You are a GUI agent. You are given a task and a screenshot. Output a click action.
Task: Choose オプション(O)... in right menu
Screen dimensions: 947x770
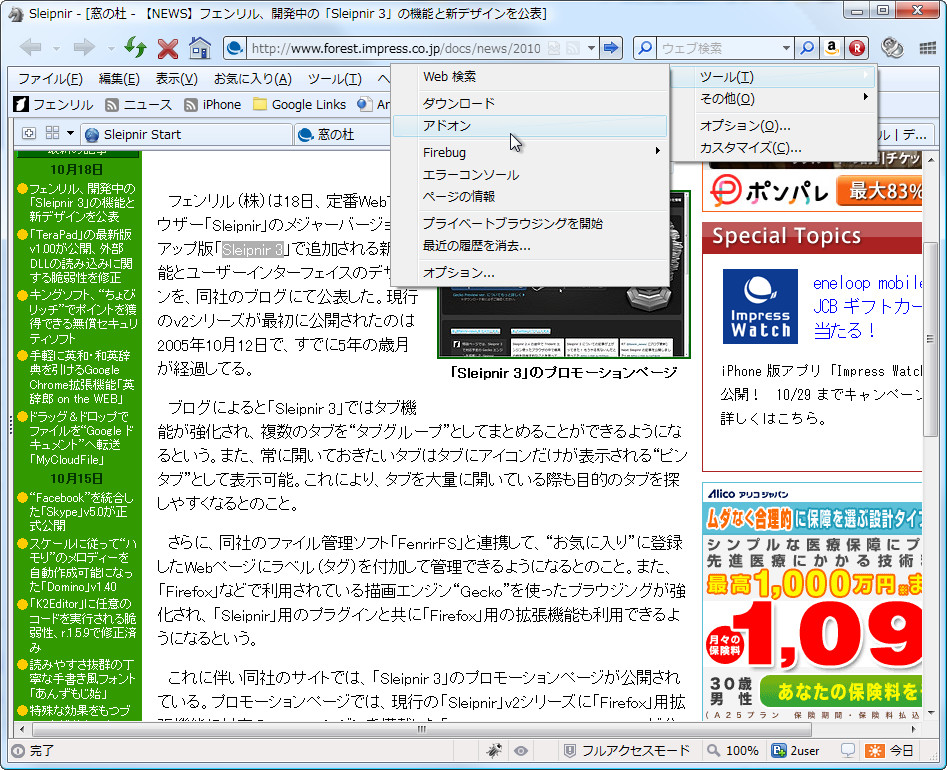coord(774,126)
